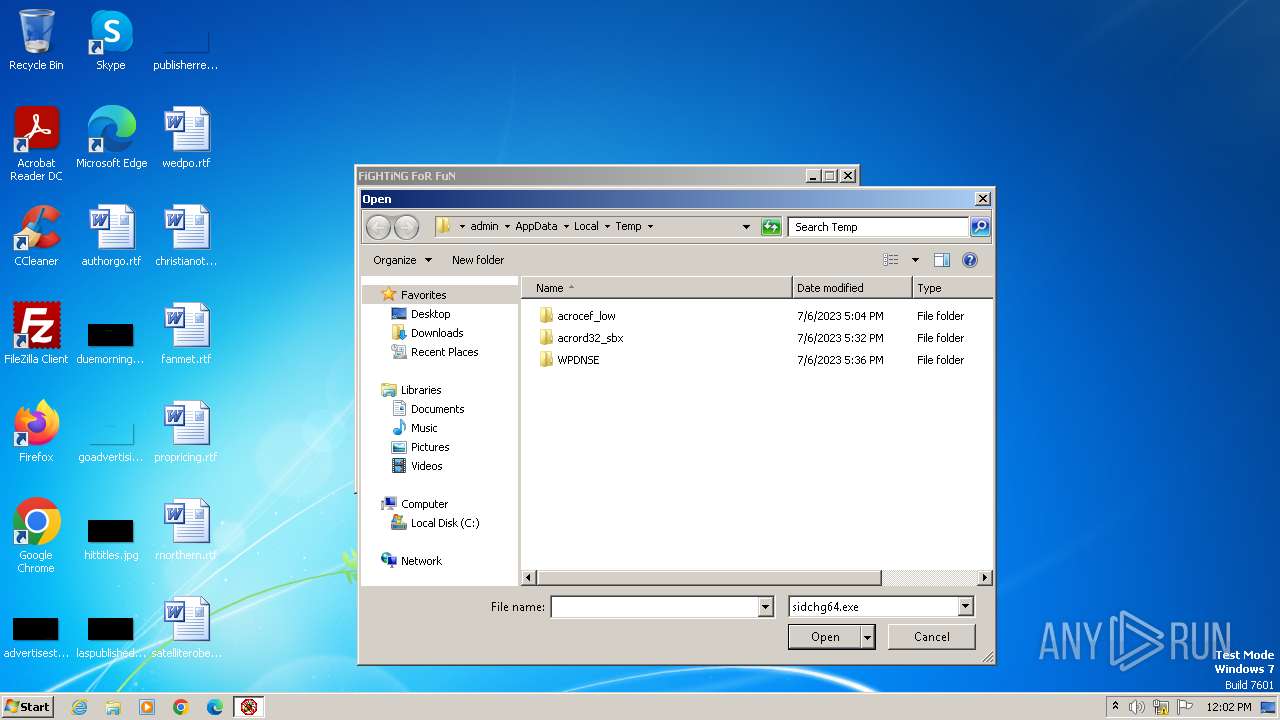Open the Music library
The image size is (1280, 720).
(424, 428)
